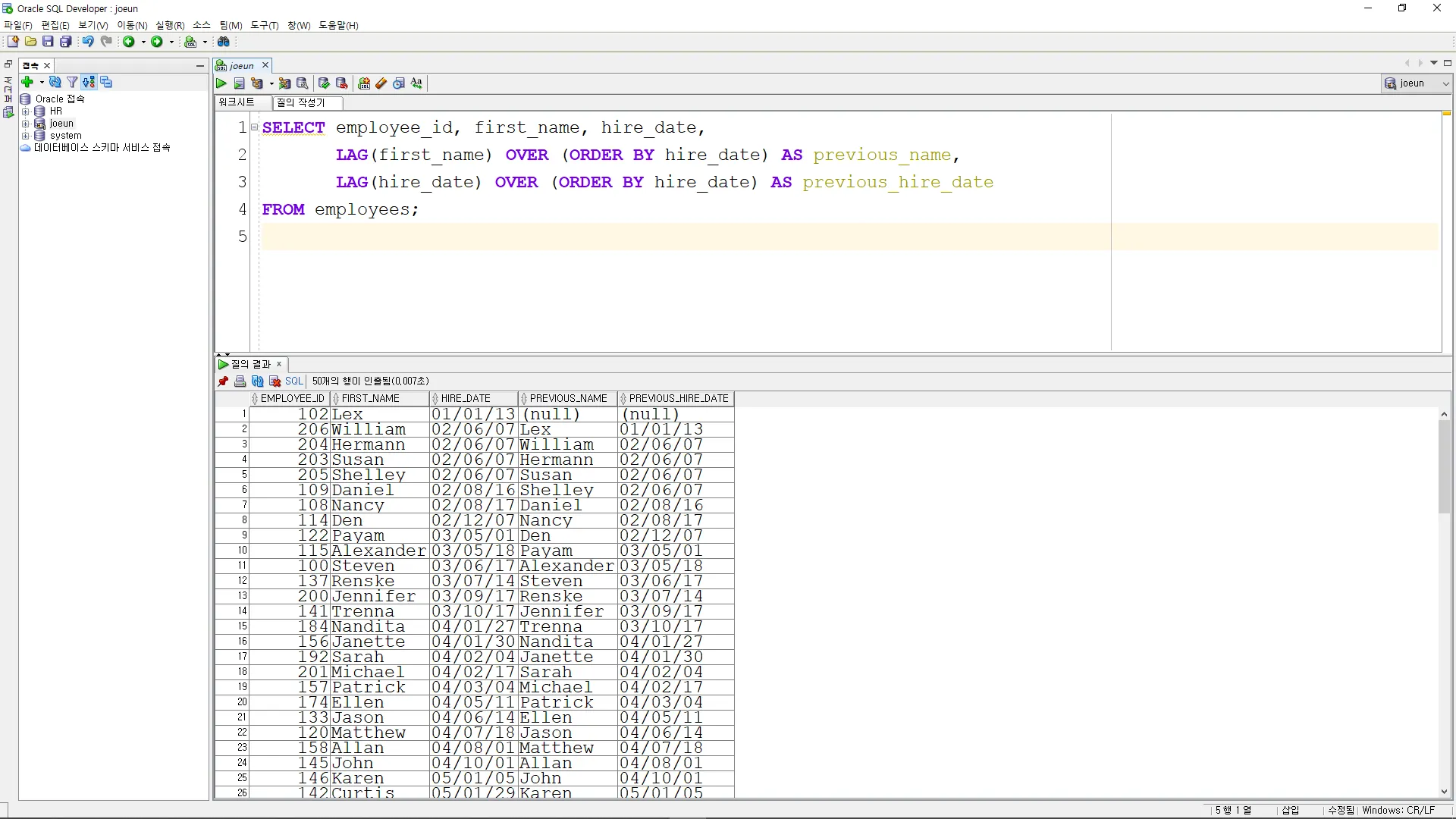Switch to the 질의 작성기 tab

point(300,102)
